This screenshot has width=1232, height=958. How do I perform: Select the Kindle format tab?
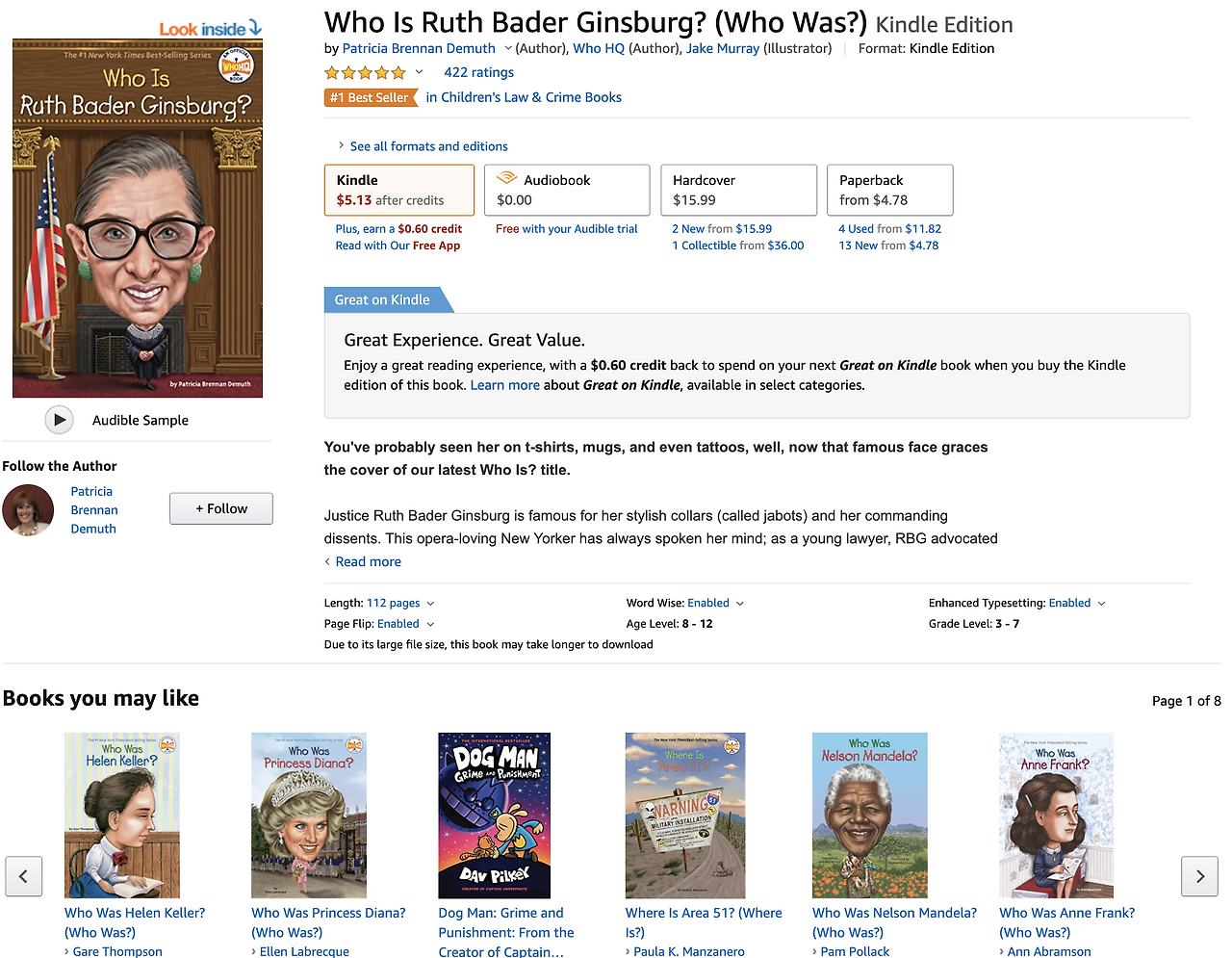pyautogui.click(x=399, y=190)
